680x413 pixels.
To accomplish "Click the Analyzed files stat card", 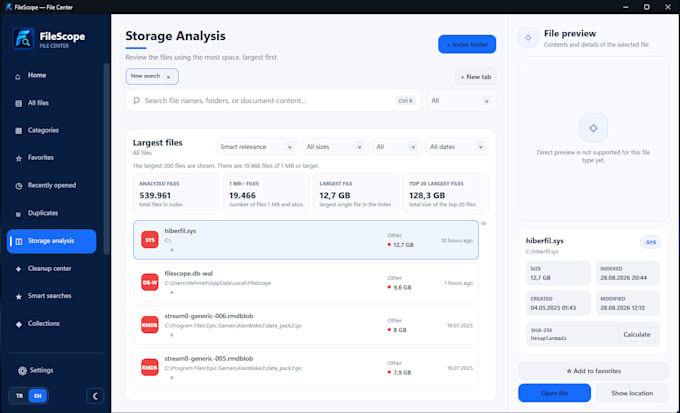I will tap(176, 194).
